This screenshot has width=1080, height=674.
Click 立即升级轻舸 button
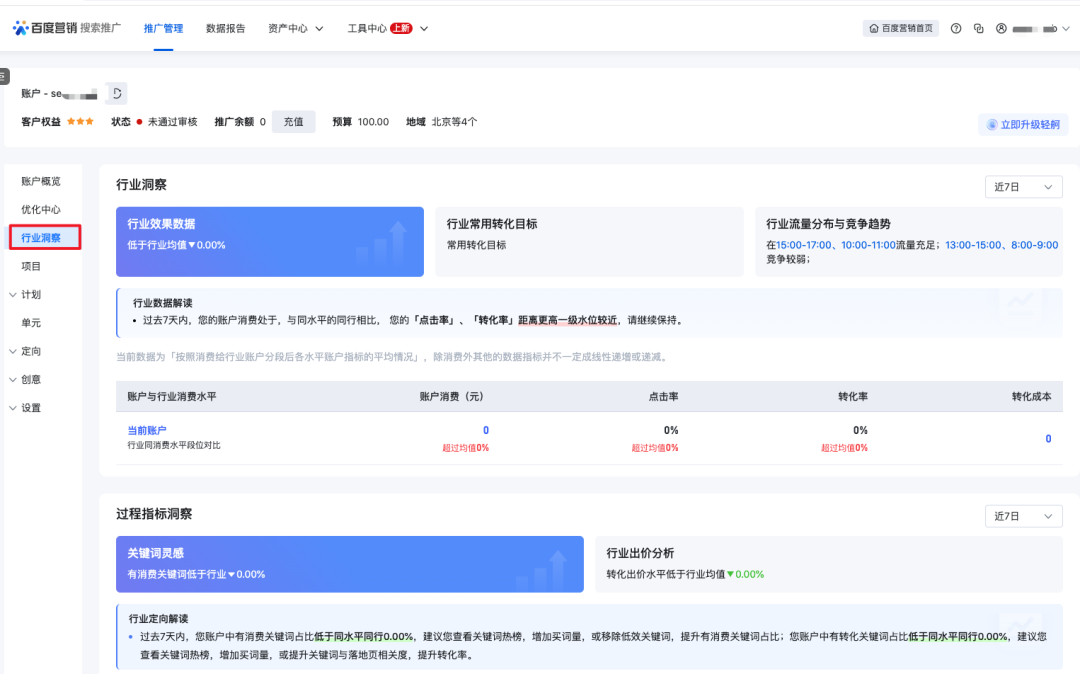(x=1023, y=125)
